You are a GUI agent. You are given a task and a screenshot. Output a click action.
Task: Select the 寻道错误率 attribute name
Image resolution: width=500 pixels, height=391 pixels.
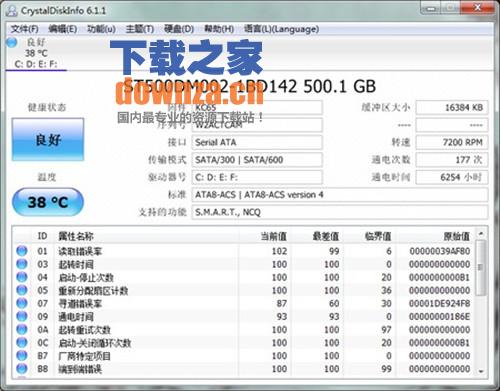click(80, 303)
